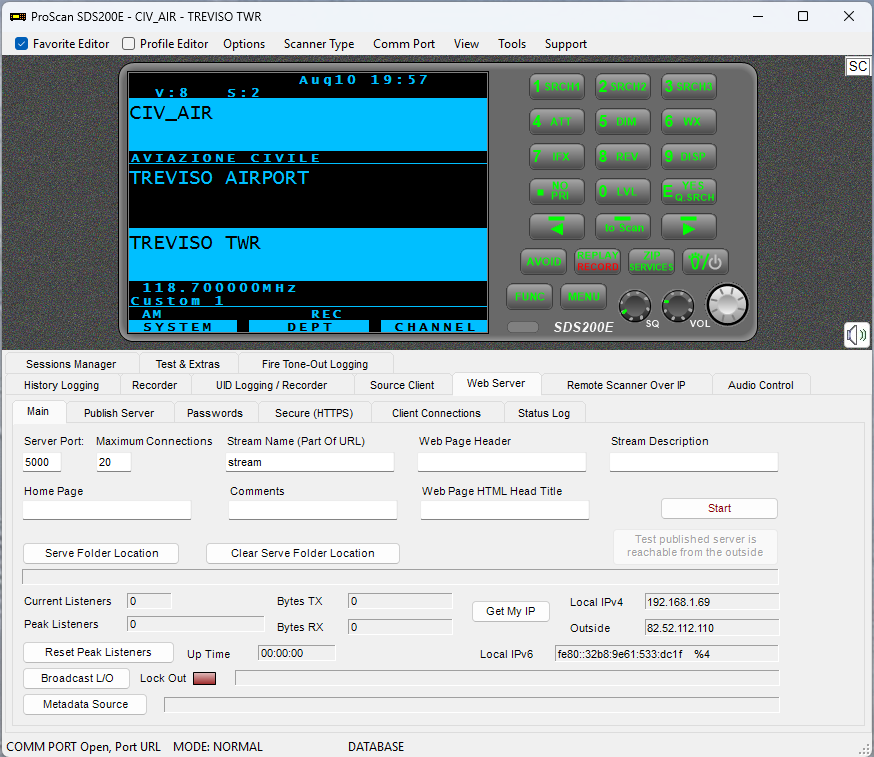This screenshot has width=874, height=757.
Task: Activate the 4 ATT keypad key
Action: tap(556, 122)
